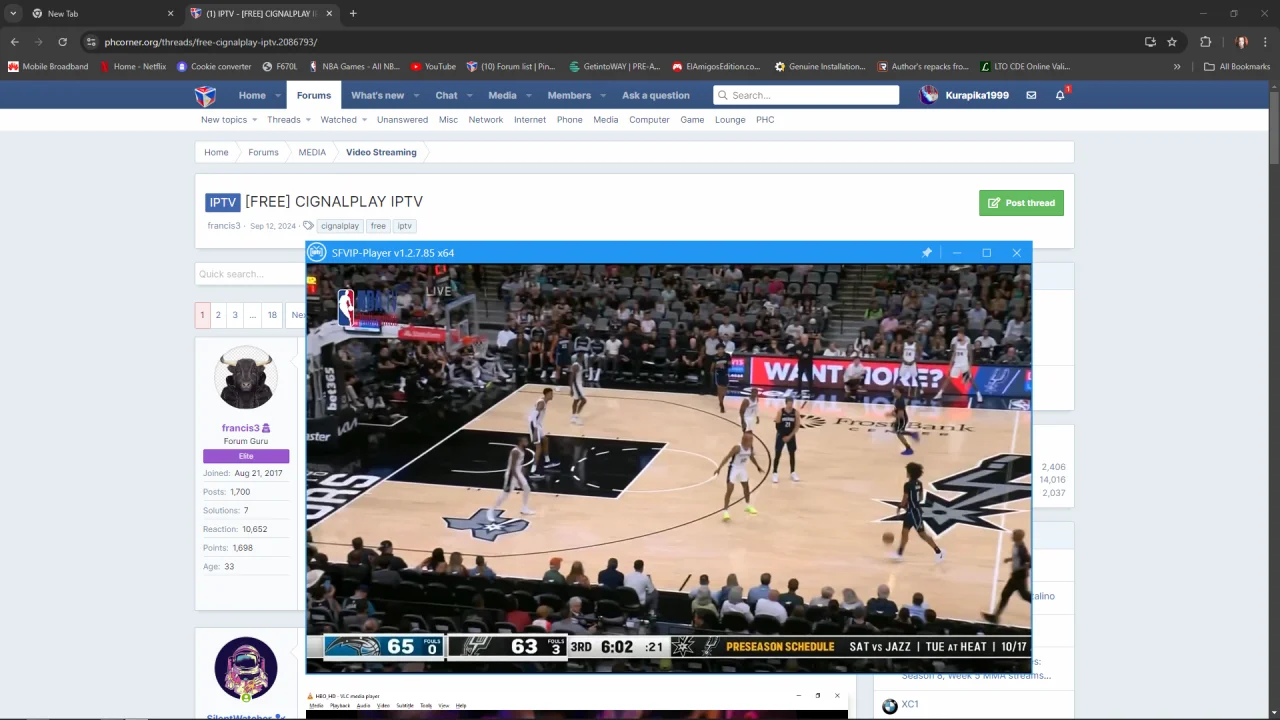
Task: Open the Cookie converter bookmark
Action: [x=214, y=66]
